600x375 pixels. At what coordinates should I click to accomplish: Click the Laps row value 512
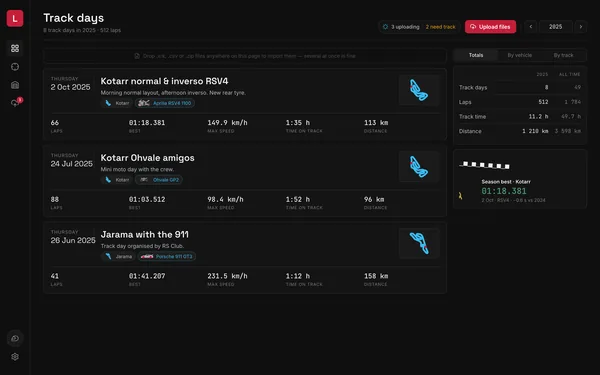543,102
